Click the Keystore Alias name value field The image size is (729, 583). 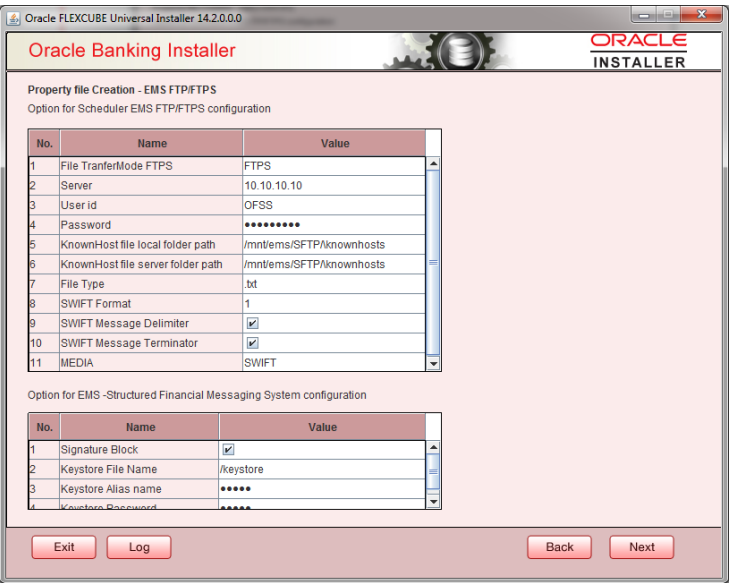tap(322, 489)
